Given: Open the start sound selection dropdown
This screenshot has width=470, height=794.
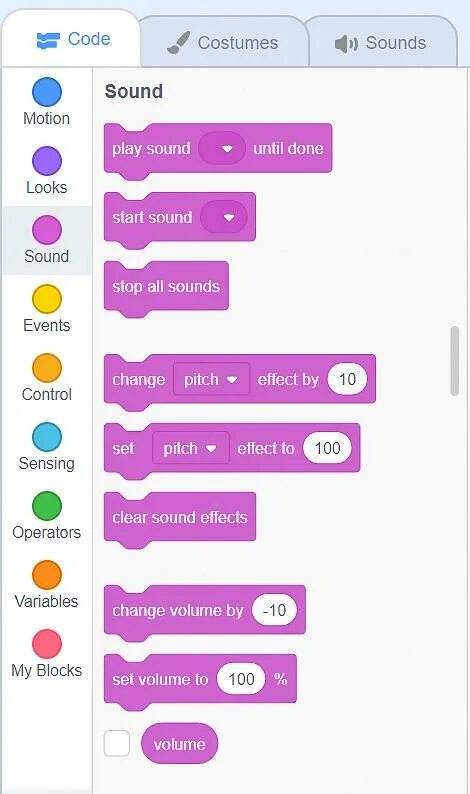Looking at the screenshot, I should (x=224, y=217).
